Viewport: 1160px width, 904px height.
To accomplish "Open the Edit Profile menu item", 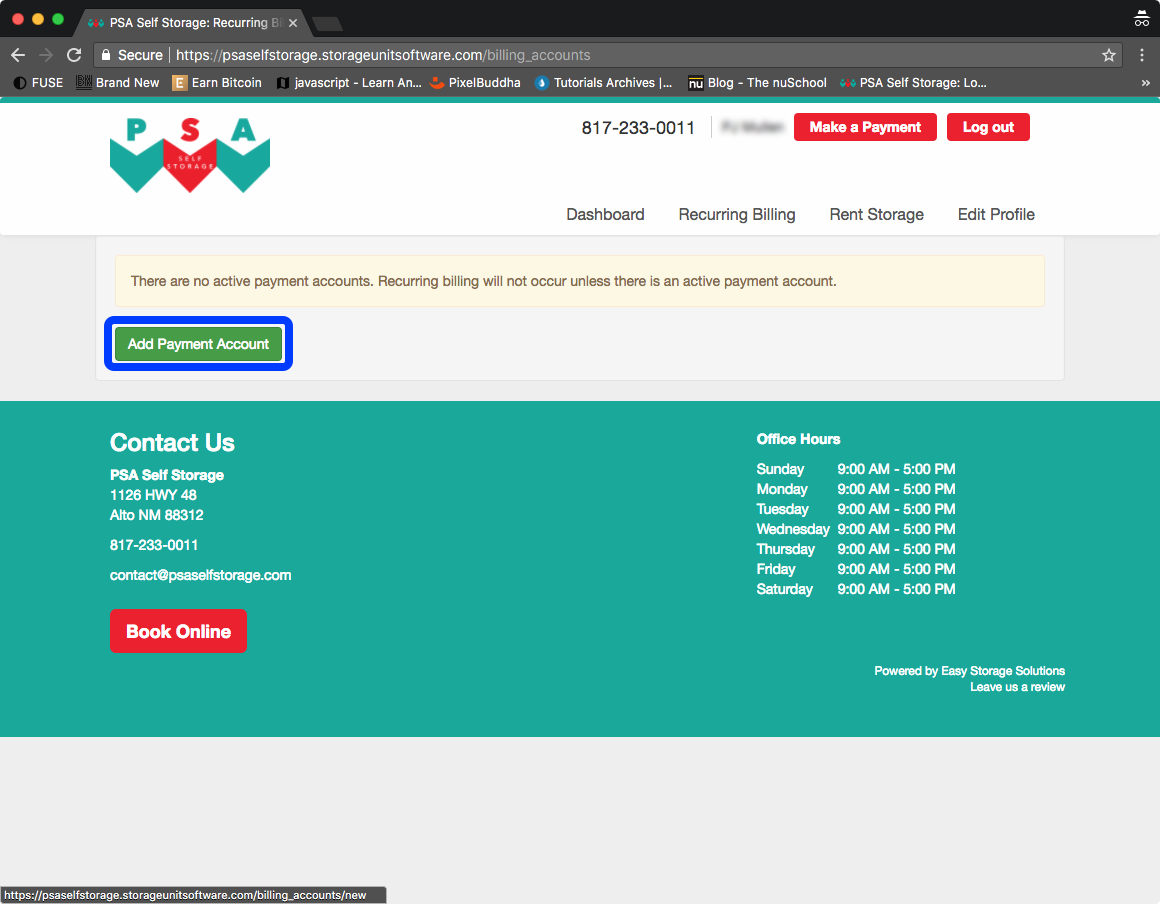I will click(x=996, y=215).
